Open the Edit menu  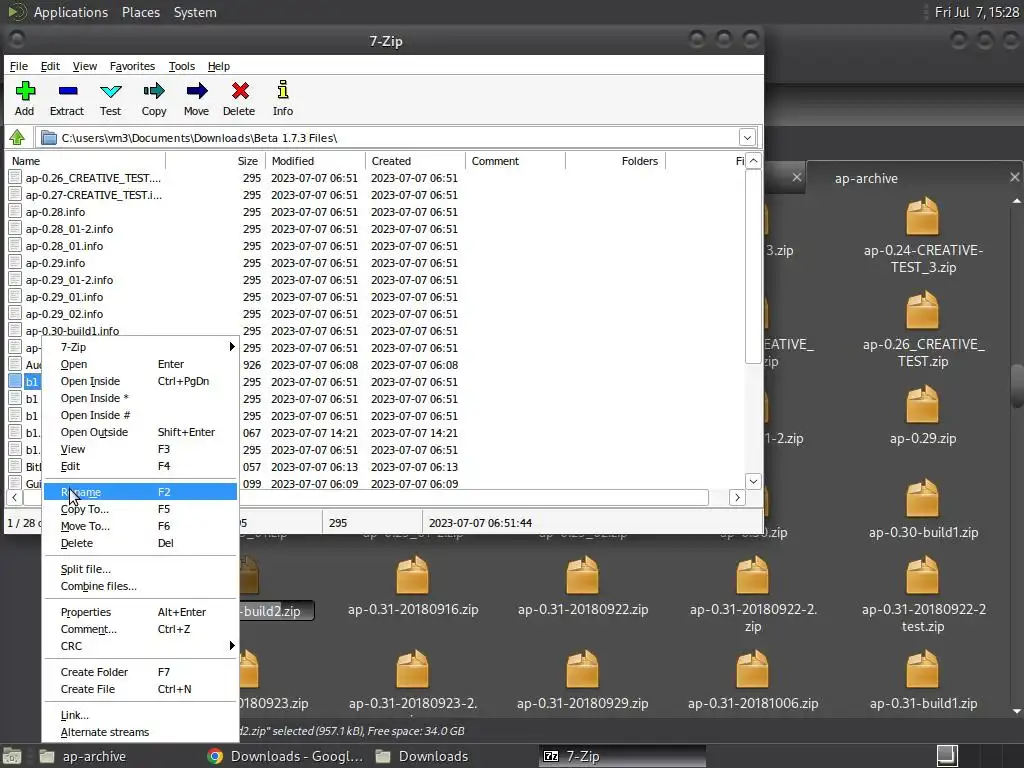coord(50,66)
